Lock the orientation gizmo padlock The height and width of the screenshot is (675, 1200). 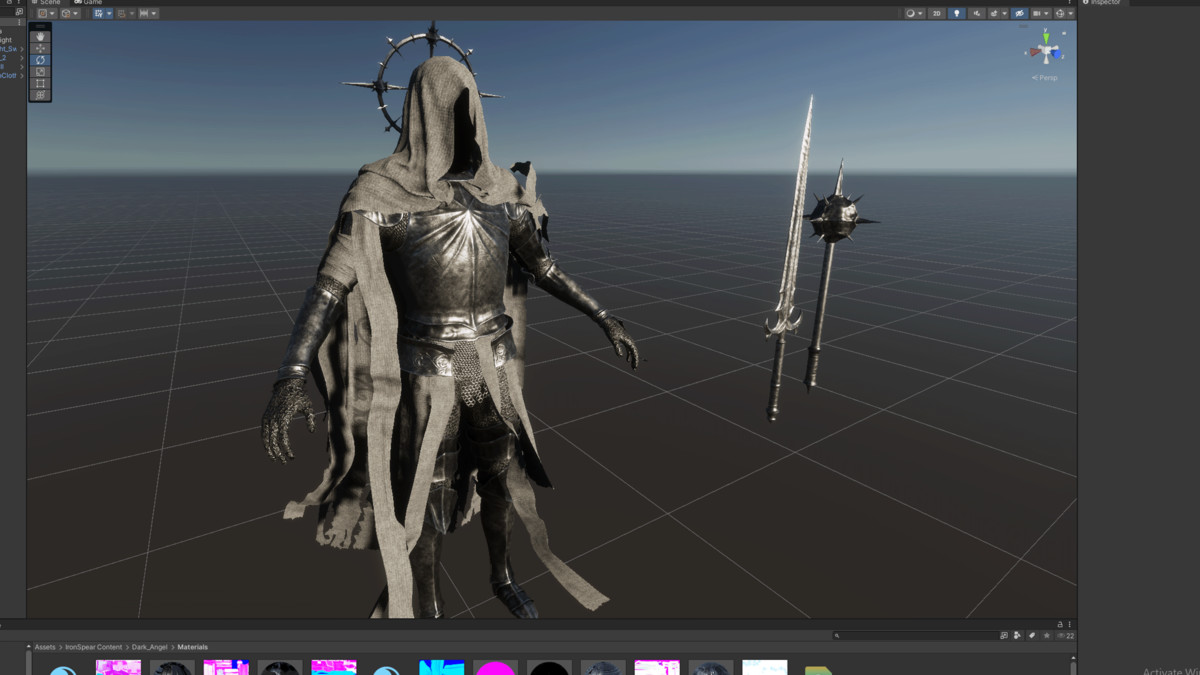pos(1064,33)
